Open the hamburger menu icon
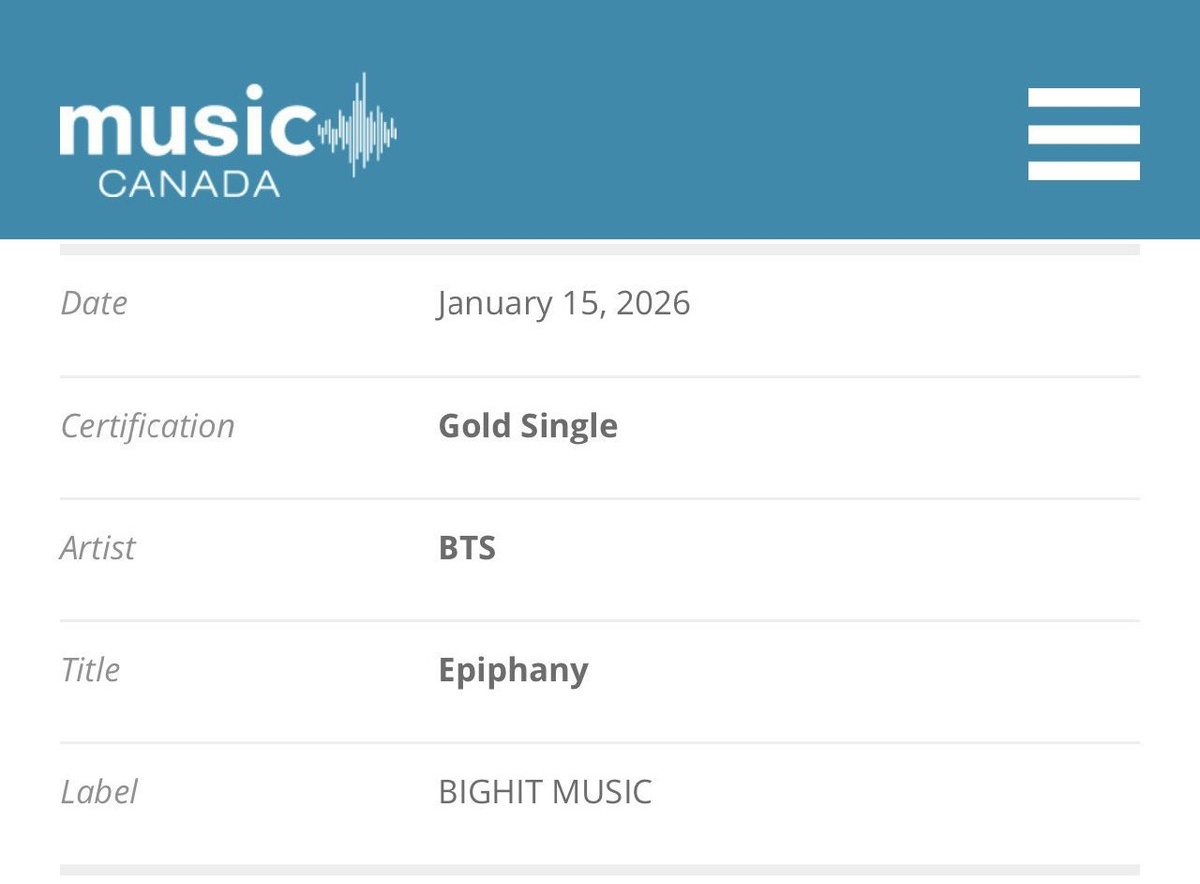This screenshot has width=1200, height=884. (x=1084, y=134)
